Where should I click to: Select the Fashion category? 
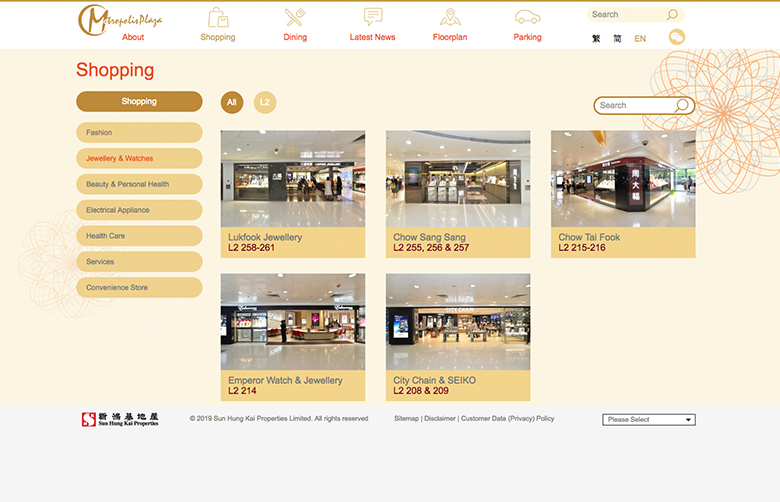tap(139, 133)
